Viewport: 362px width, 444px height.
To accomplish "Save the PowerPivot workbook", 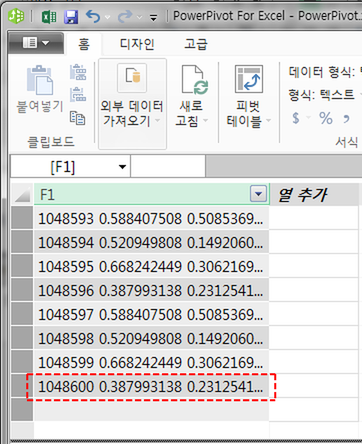I will click(x=71, y=17).
